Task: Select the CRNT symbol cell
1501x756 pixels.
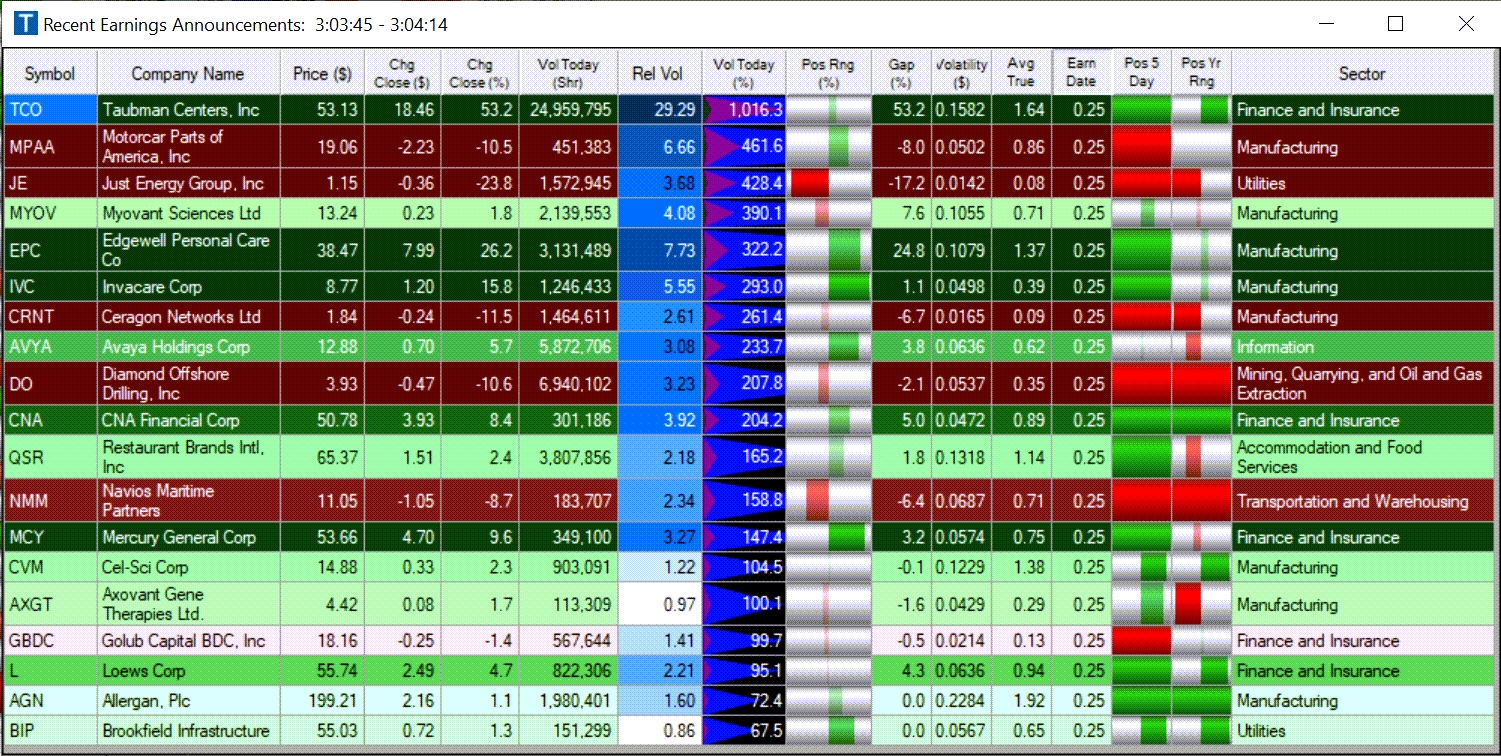Action: (x=50, y=317)
